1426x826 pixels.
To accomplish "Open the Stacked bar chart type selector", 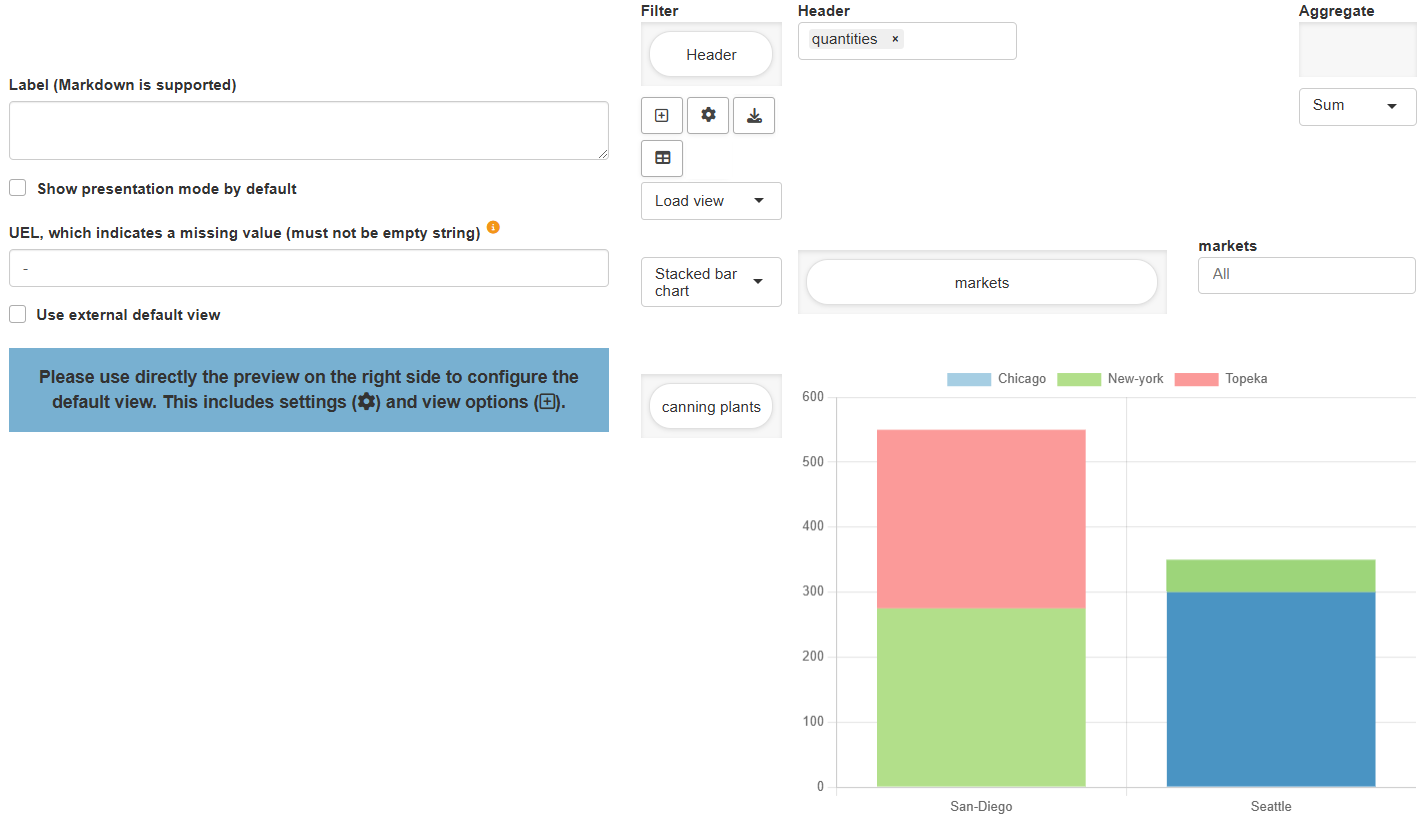I will coord(711,282).
